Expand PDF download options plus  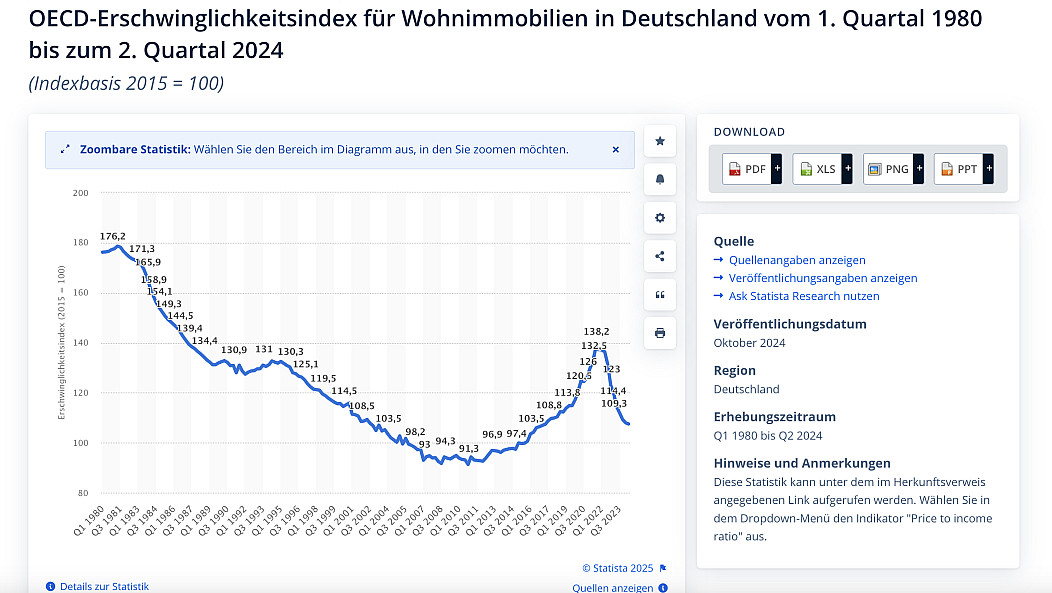[777, 169]
